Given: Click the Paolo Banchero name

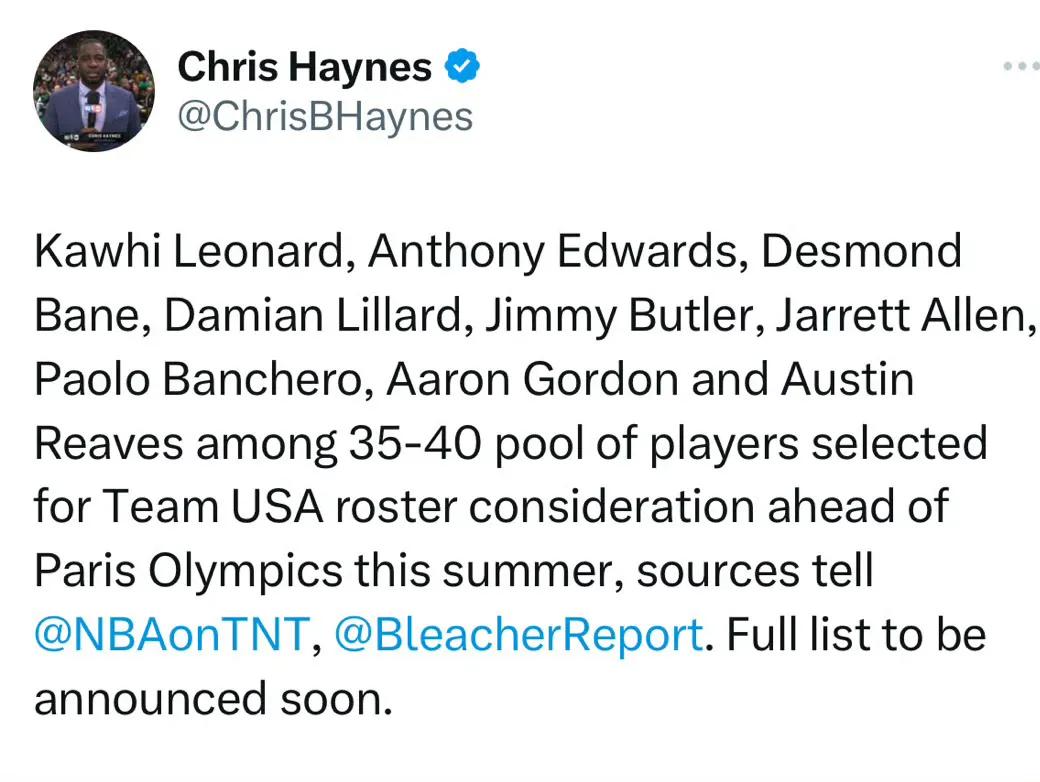Looking at the screenshot, I should point(198,379).
